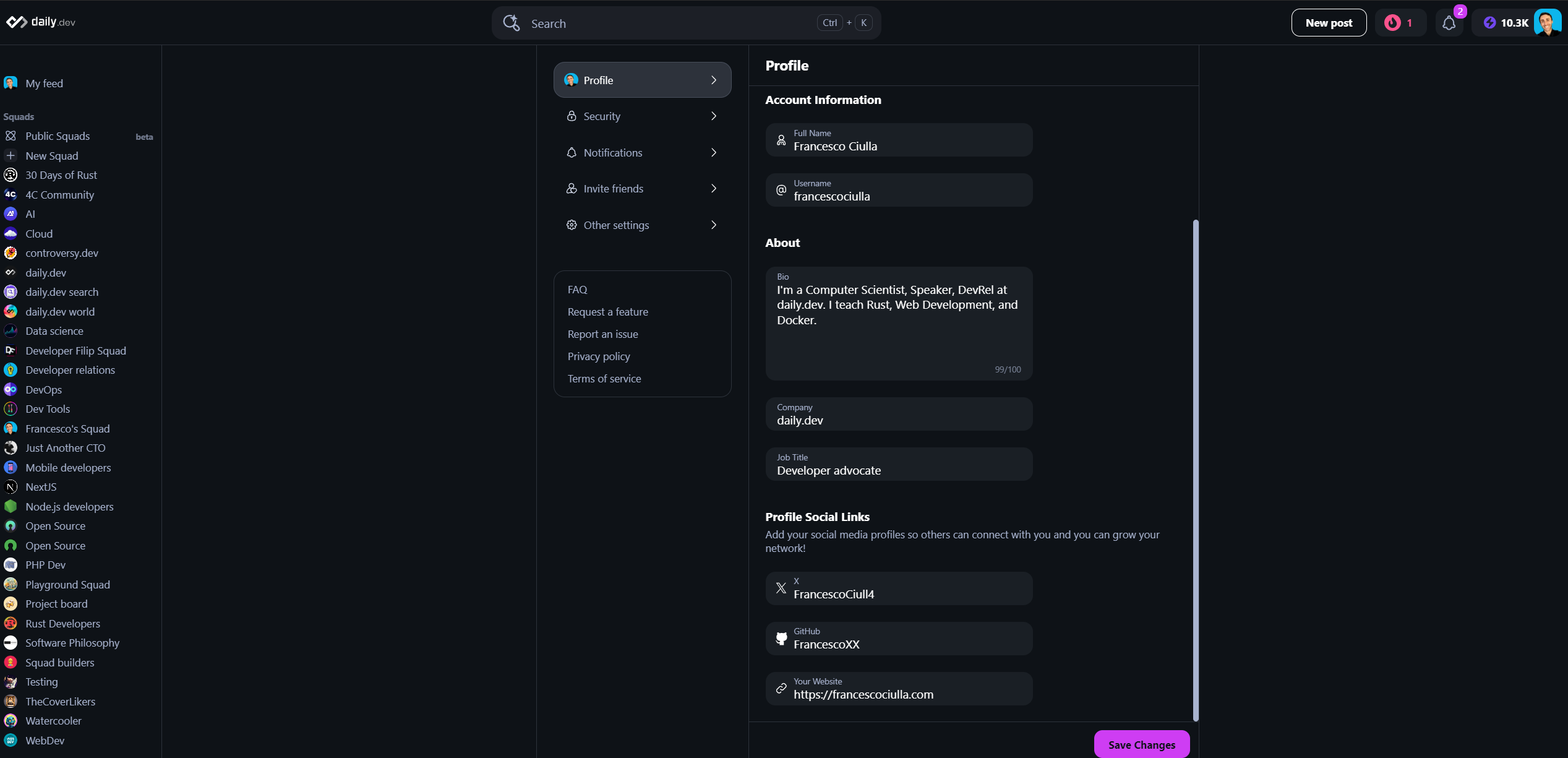
Task: Click the Other settings gear icon
Action: pyautogui.click(x=572, y=225)
